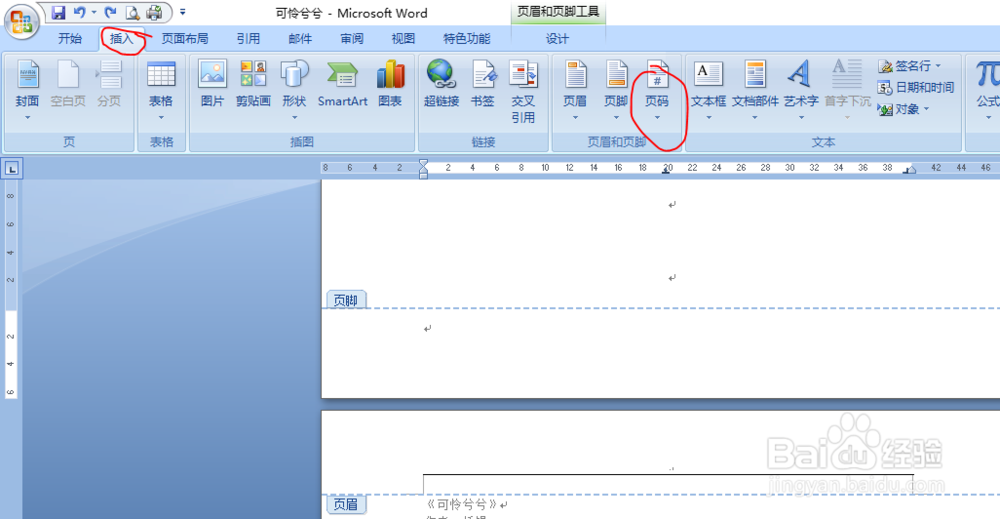Click 首字下沉 drop cap
The height and width of the screenshot is (519, 1000).
click(x=848, y=89)
